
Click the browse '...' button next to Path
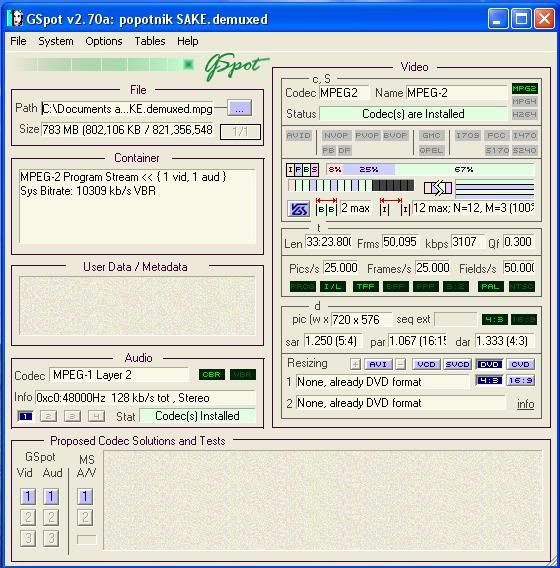239,108
